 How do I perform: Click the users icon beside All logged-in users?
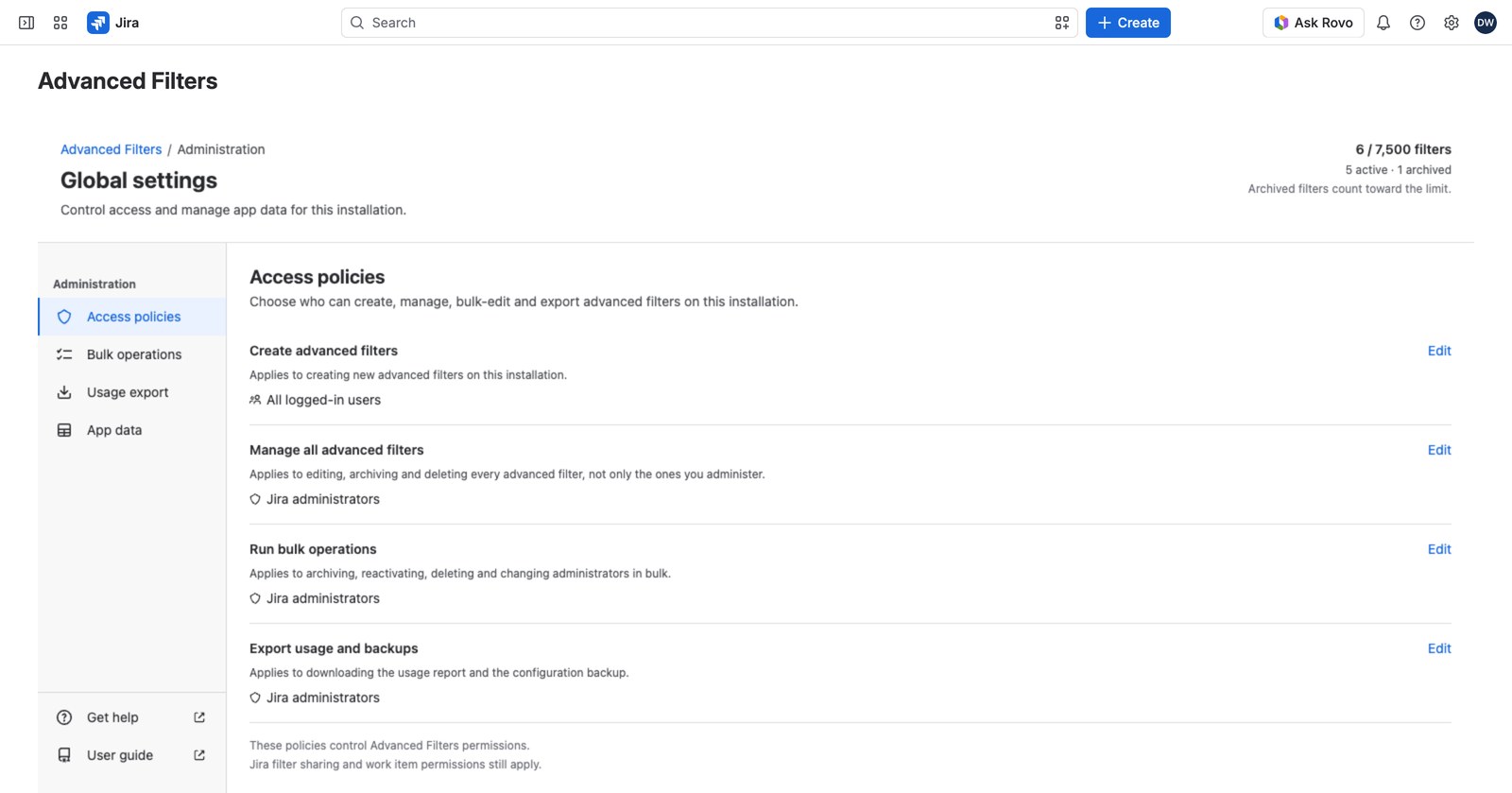tap(255, 400)
